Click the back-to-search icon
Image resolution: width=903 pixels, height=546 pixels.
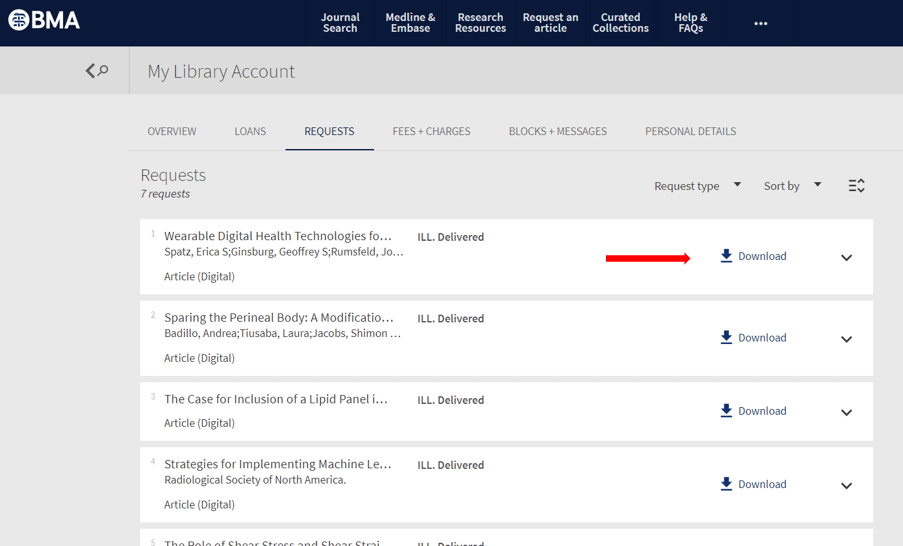(x=97, y=71)
